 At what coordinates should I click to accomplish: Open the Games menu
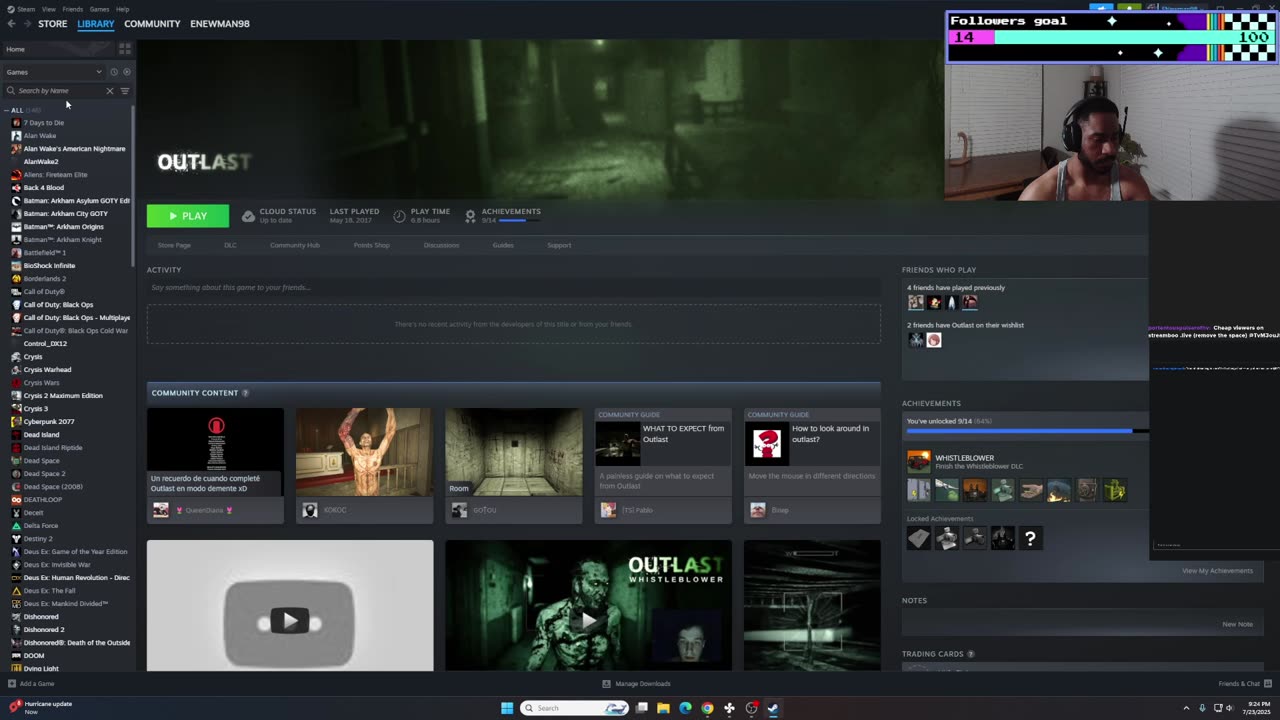[x=99, y=9]
